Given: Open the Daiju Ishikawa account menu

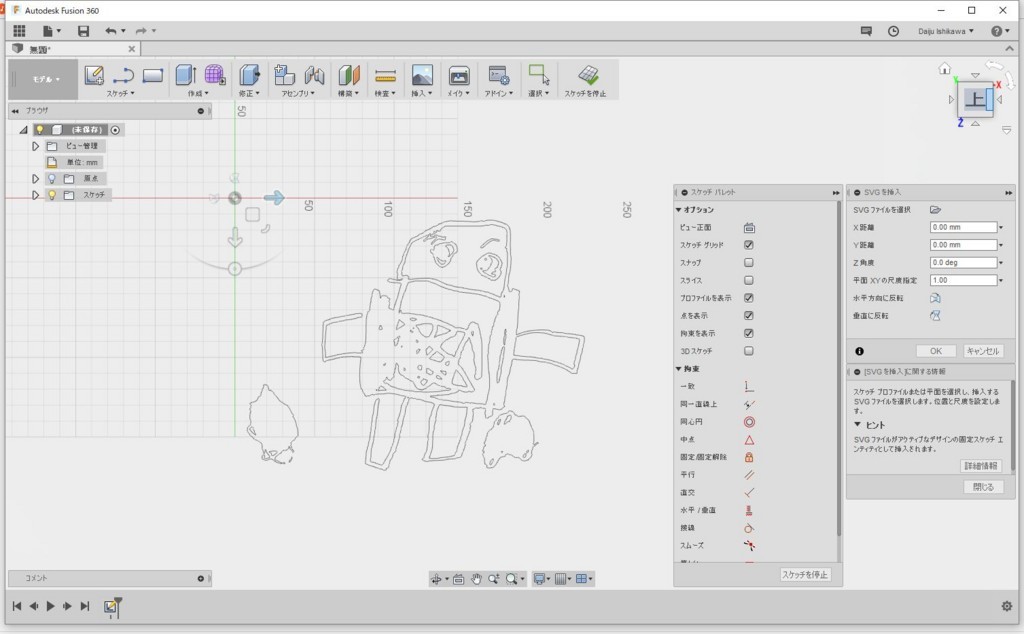Looking at the screenshot, I should click(946, 31).
